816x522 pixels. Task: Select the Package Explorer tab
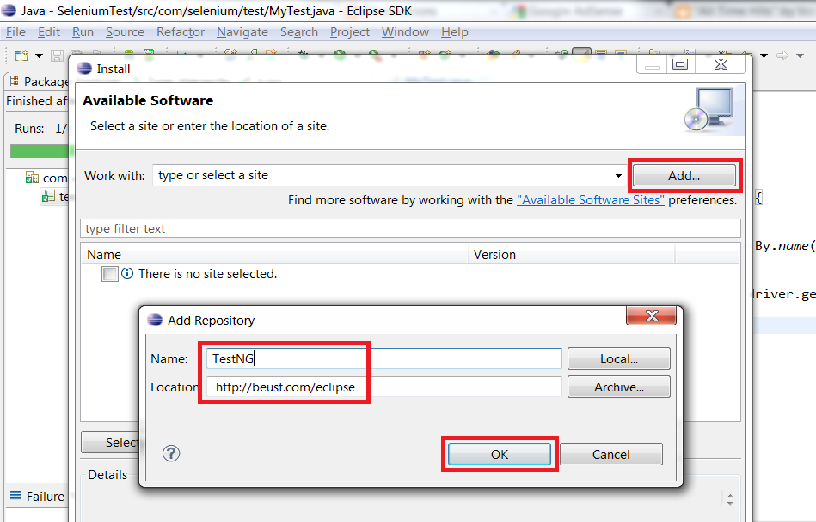pos(39,81)
